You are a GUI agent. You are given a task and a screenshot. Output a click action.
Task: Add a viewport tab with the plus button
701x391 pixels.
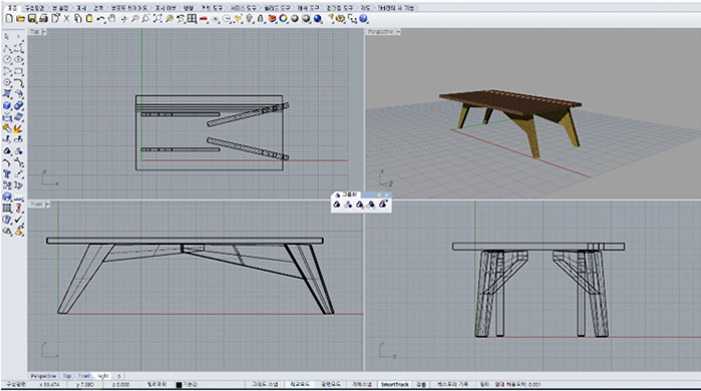point(118,376)
